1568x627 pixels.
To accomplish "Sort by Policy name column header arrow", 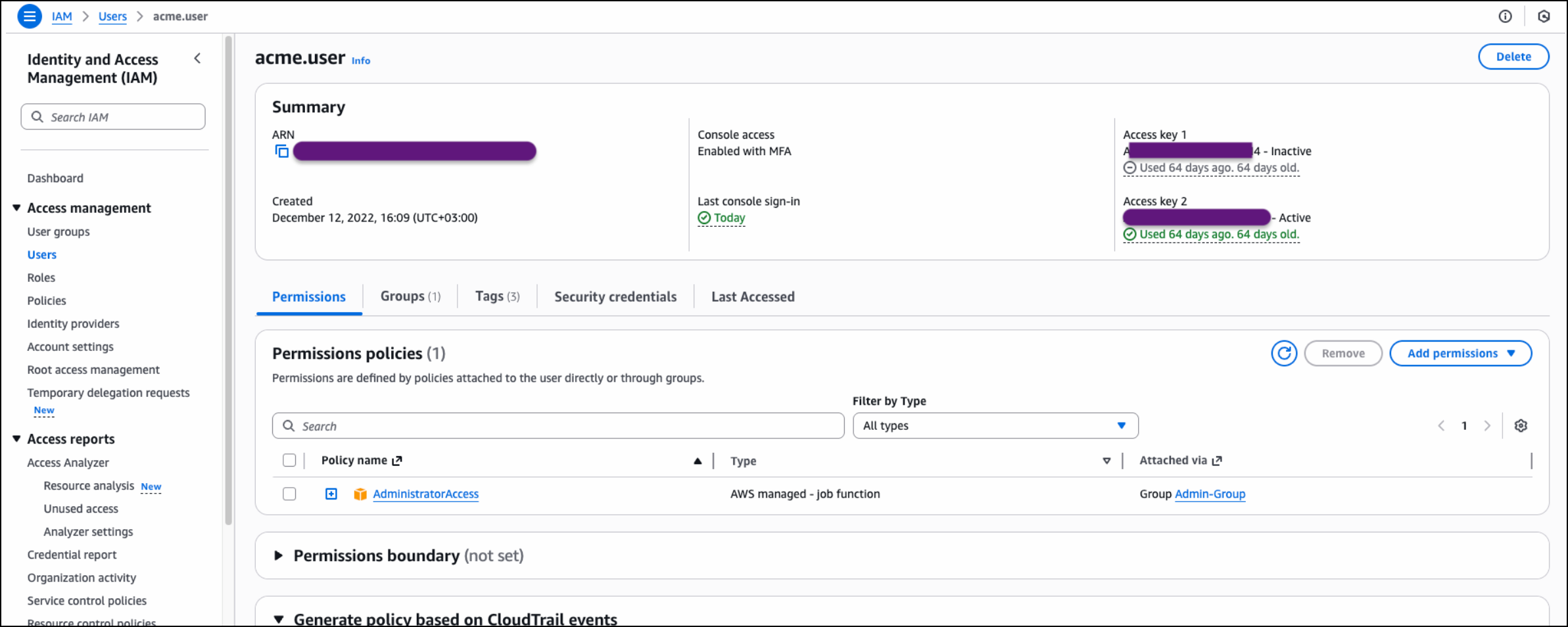I will 697,461.
